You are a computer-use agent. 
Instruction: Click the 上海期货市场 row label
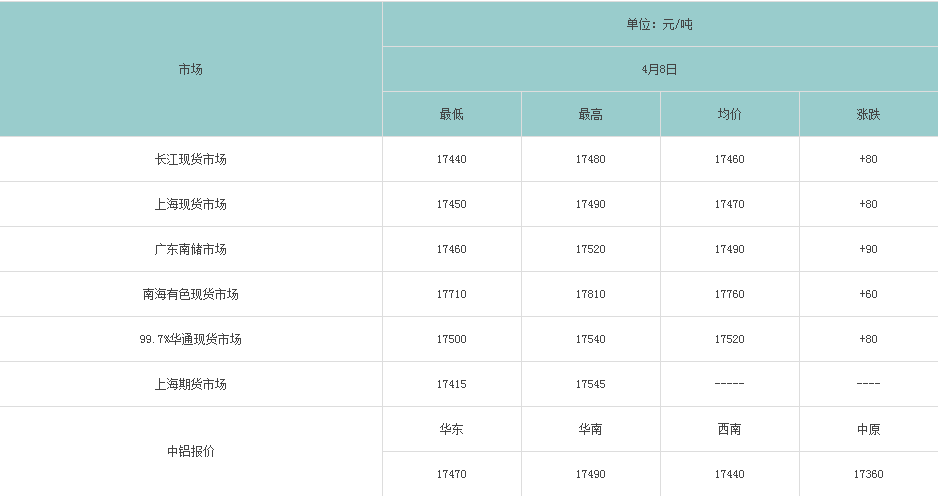[190, 384]
